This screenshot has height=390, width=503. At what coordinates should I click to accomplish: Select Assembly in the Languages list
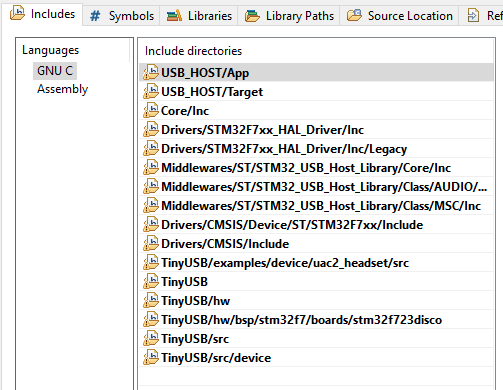(x=62, y=89)
